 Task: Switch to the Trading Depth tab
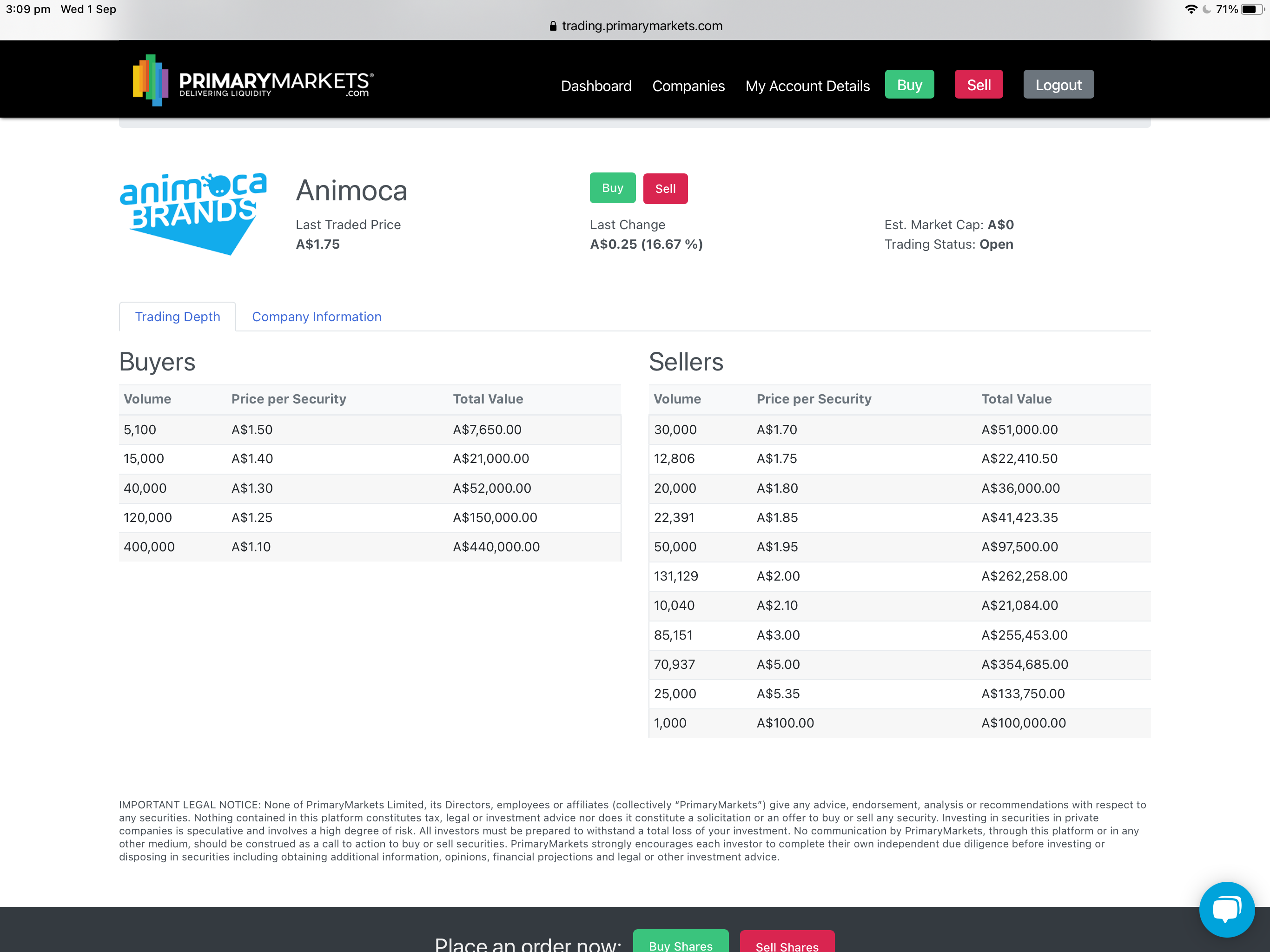pyautogui.click(x=178, y=317)
